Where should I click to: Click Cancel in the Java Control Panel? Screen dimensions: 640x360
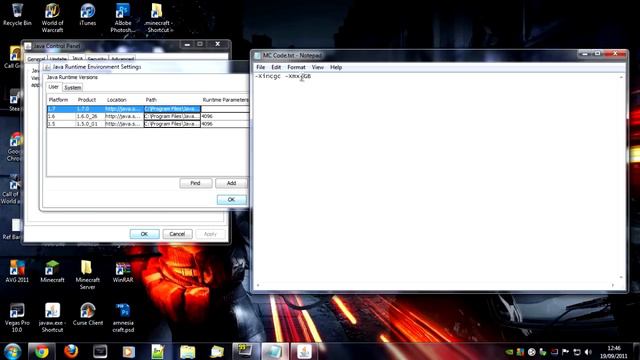click(x=177, y=234)
